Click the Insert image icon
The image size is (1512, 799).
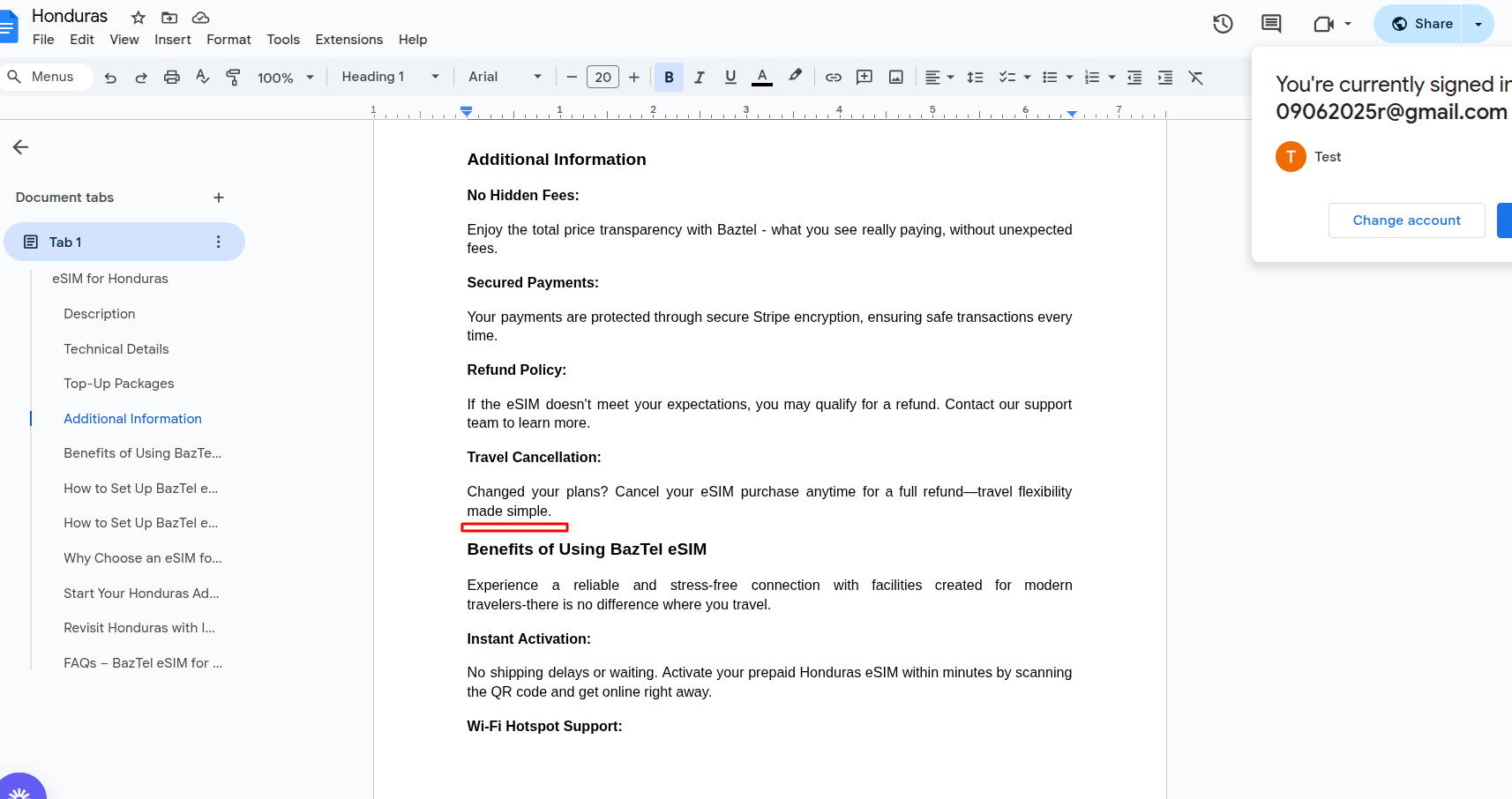(895, 78)
